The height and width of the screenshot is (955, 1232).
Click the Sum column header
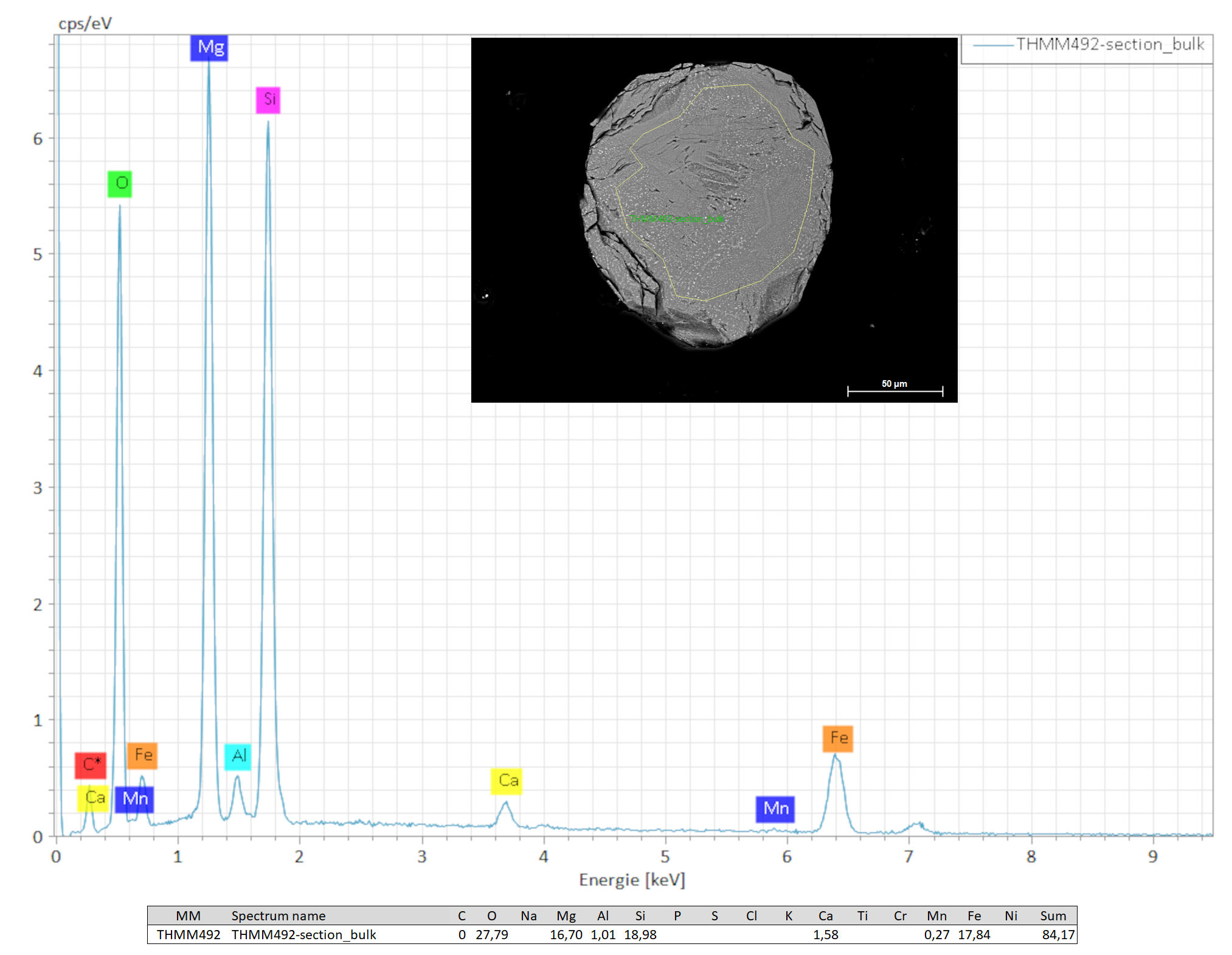pyautogui.click(x=1053, y=916)
